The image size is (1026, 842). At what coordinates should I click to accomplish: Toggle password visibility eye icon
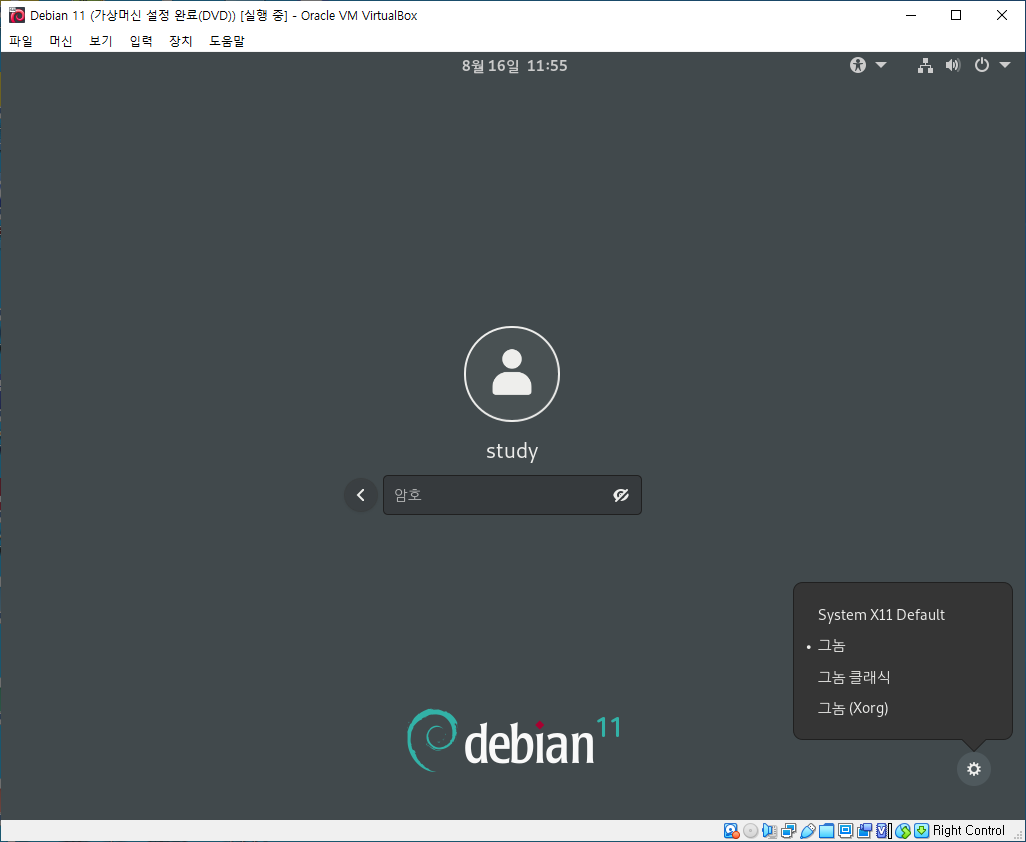pos(620,495)
